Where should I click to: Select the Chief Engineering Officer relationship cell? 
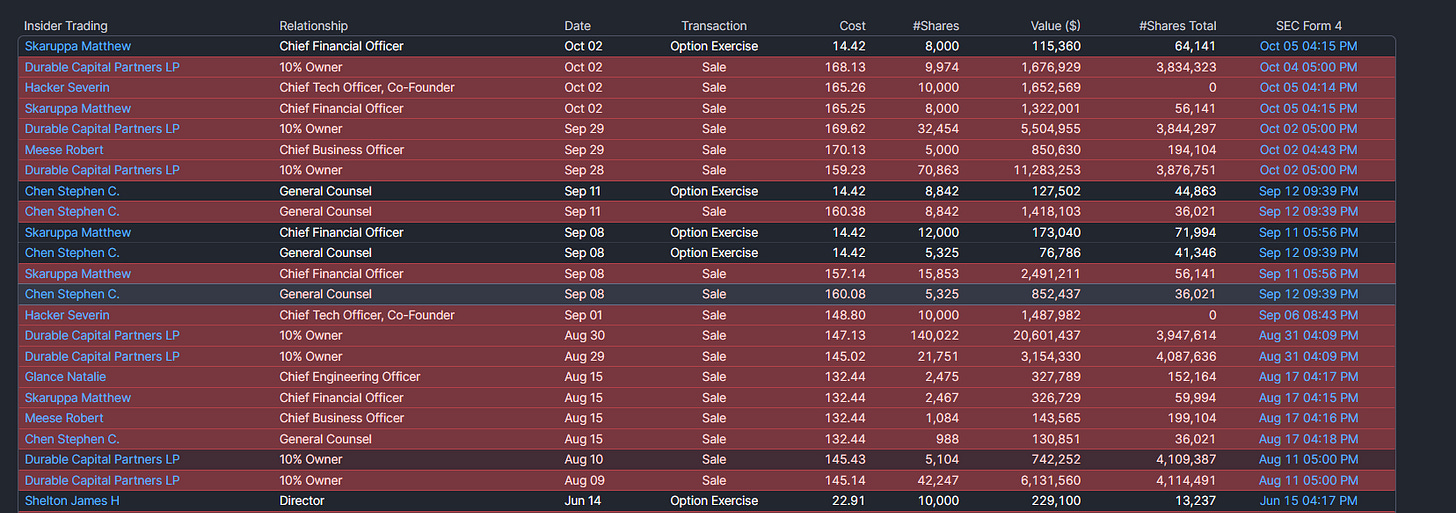click(x=350, y=377)
